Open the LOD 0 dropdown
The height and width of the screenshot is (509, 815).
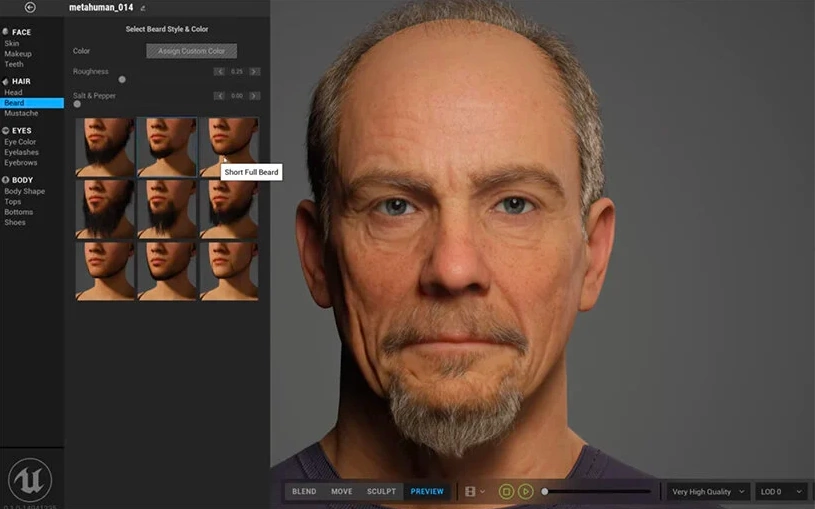[782, 492]
